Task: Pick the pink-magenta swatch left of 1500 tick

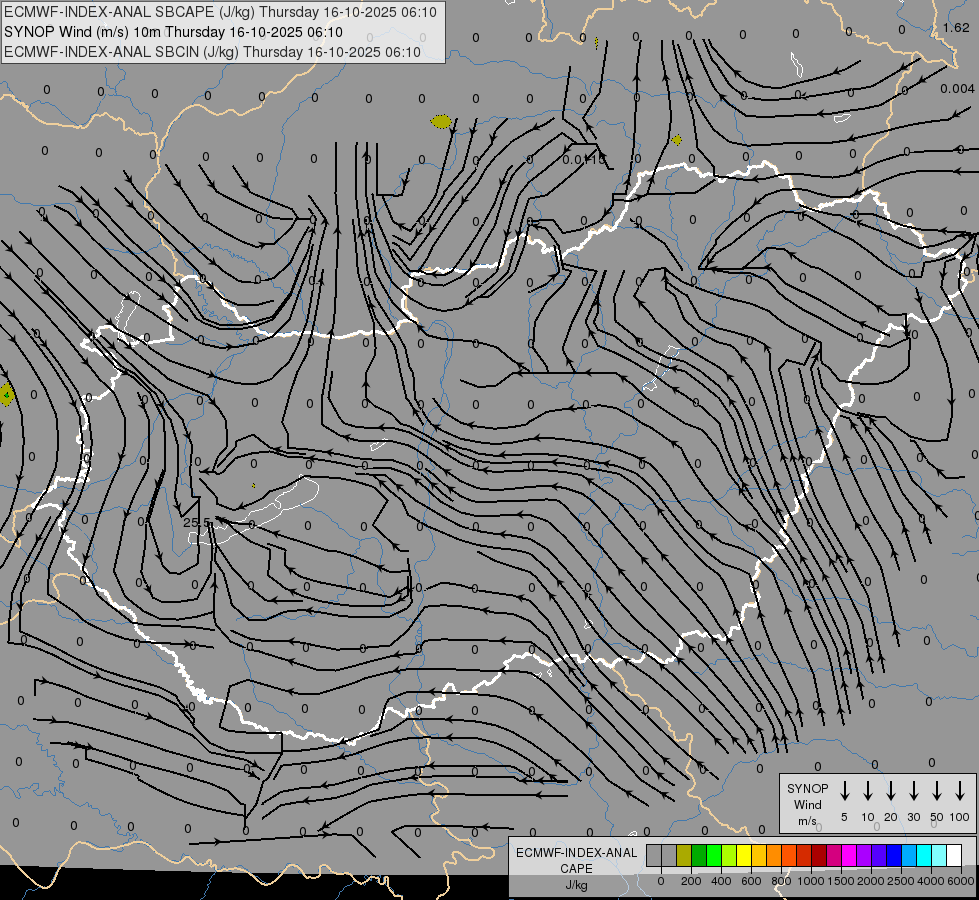Action: (x=834, y=855)
